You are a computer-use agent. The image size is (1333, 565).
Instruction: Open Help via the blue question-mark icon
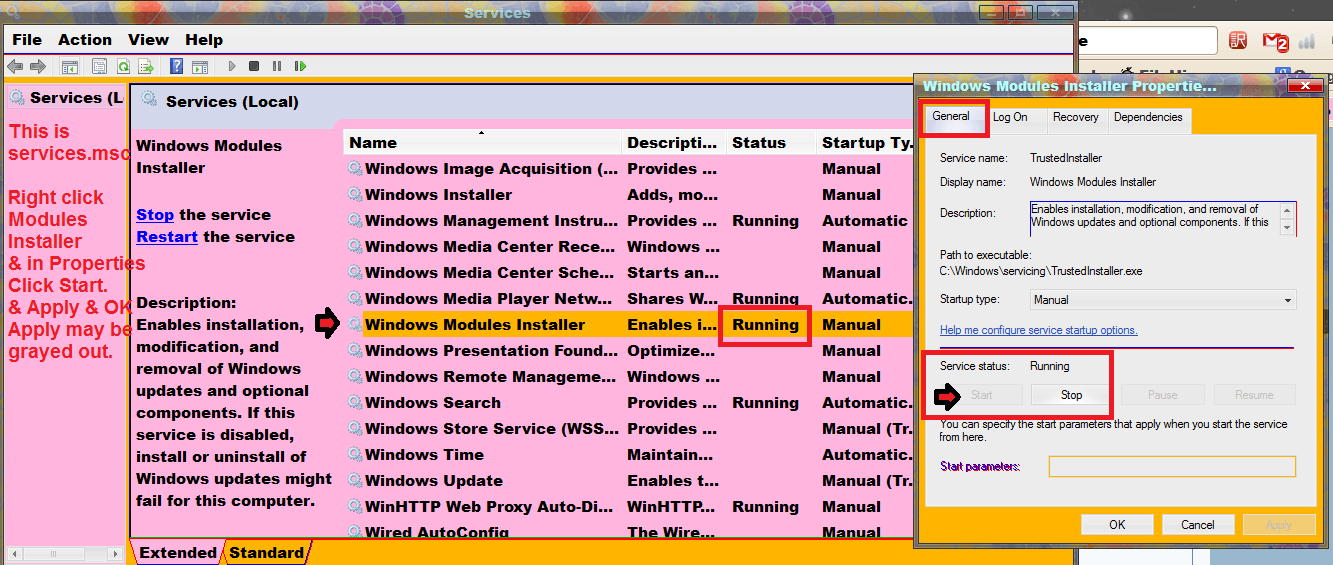tap(176, 67)
